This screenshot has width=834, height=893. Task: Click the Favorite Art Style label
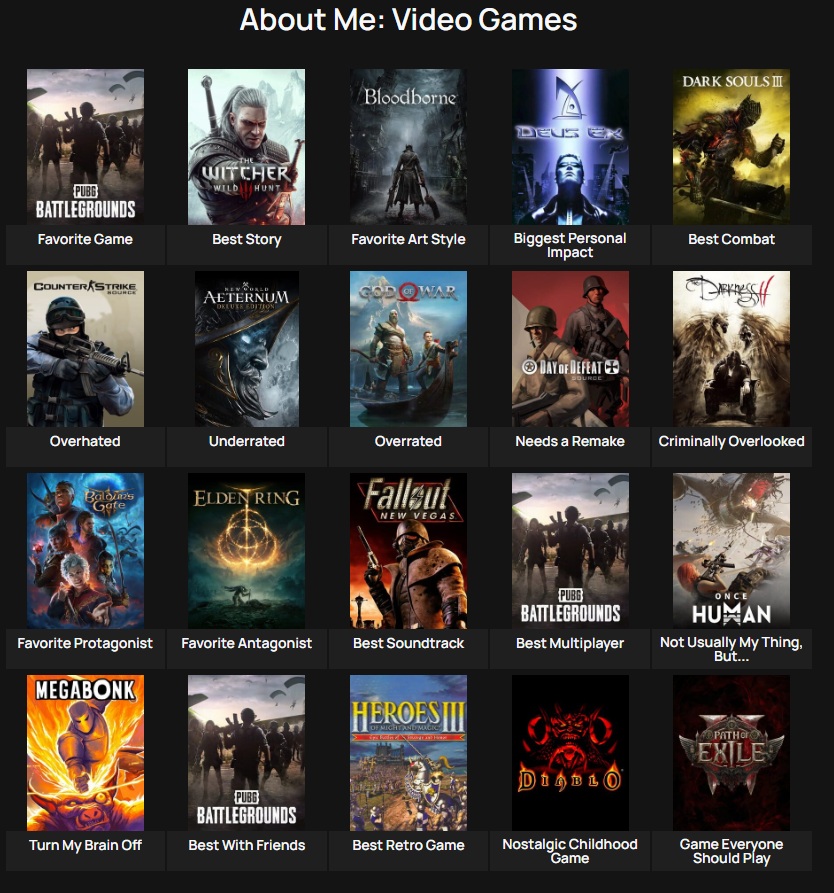(x=408, y=239)
